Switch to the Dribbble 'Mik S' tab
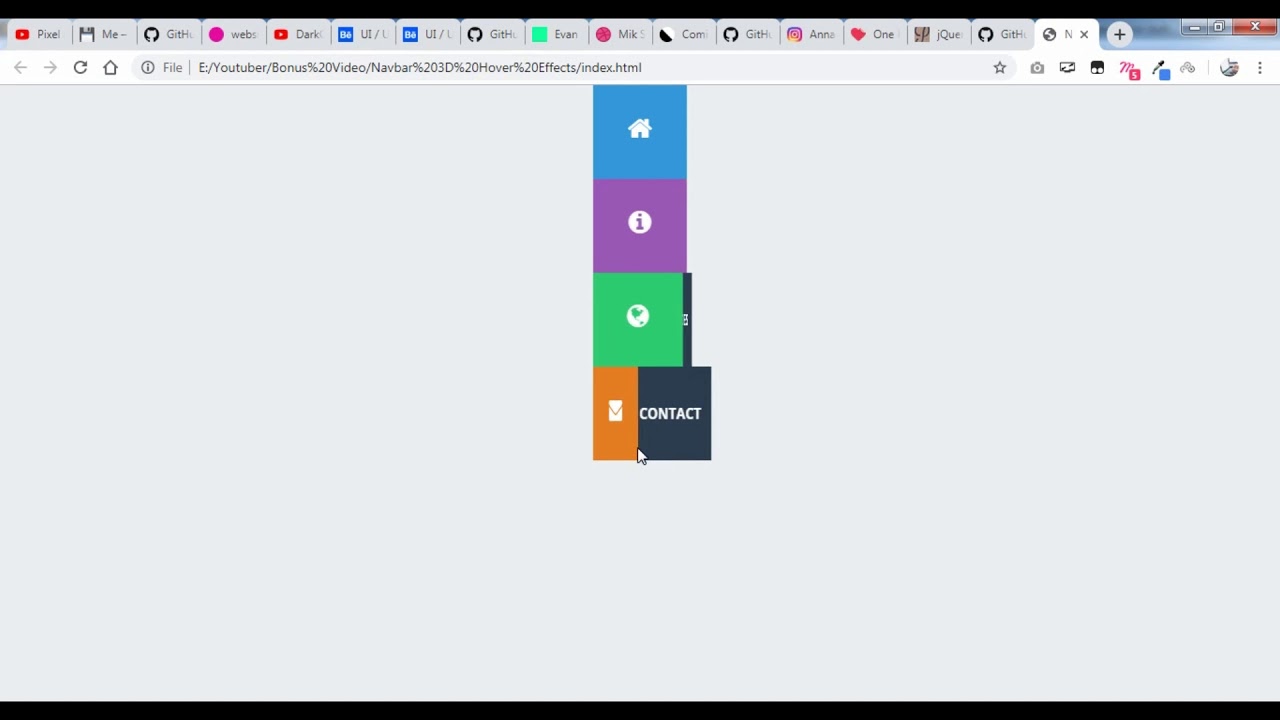1280x720 pixels. coord(619,34)
